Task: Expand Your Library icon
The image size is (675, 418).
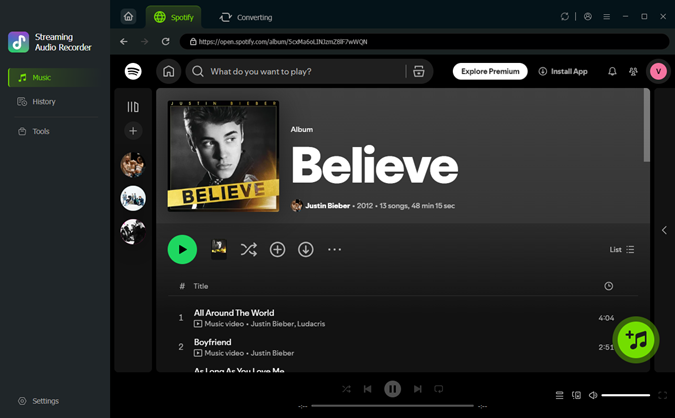Action: [x=133, y=107]
